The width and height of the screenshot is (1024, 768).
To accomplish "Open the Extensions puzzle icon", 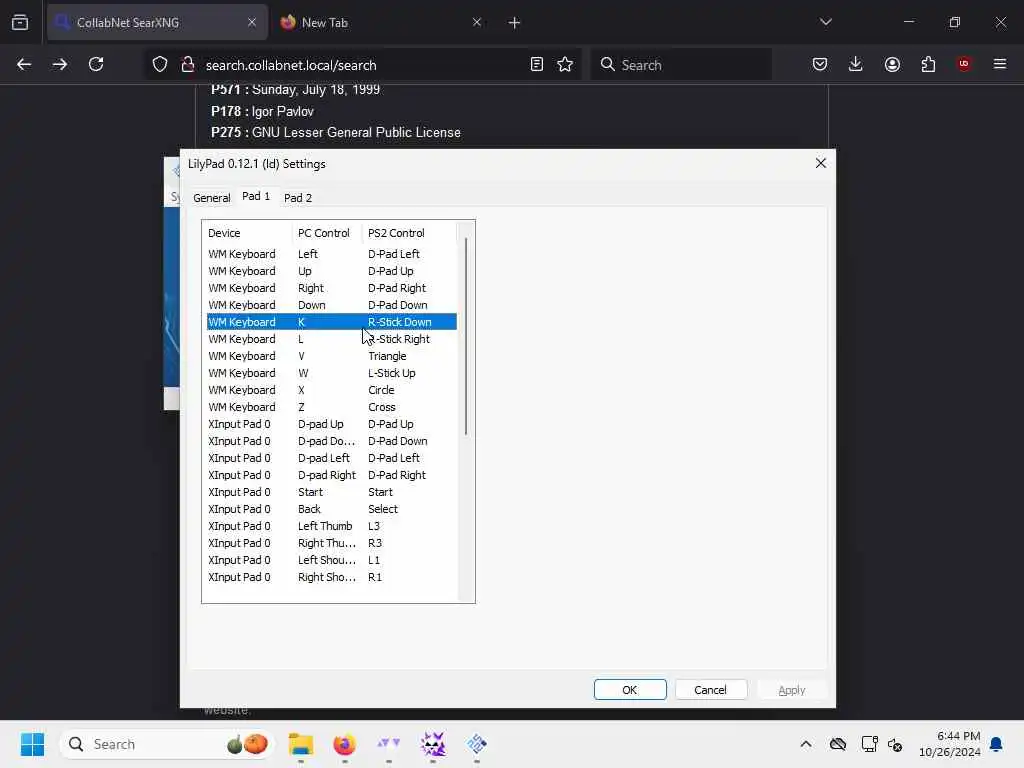I will [x=928, y=64].
